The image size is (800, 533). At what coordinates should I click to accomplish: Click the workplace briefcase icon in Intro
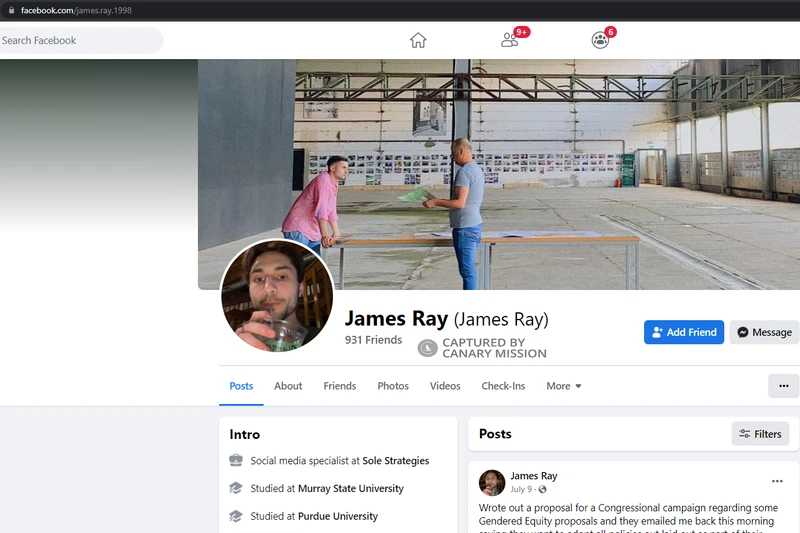coord(236,461)
